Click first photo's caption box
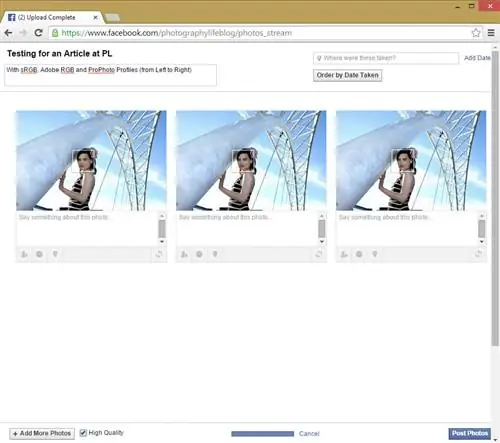This screenshot has width=500, height=443. coord(87,229)
